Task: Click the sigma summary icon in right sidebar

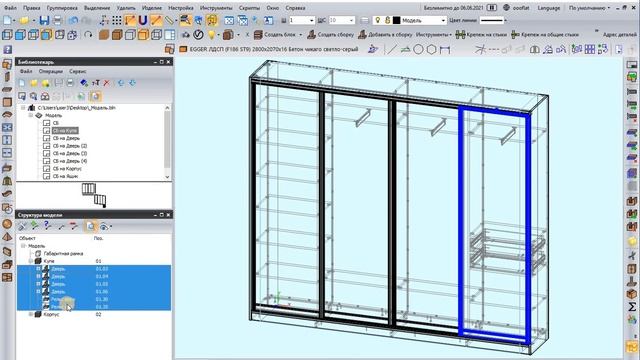Action: pos(632,306)
